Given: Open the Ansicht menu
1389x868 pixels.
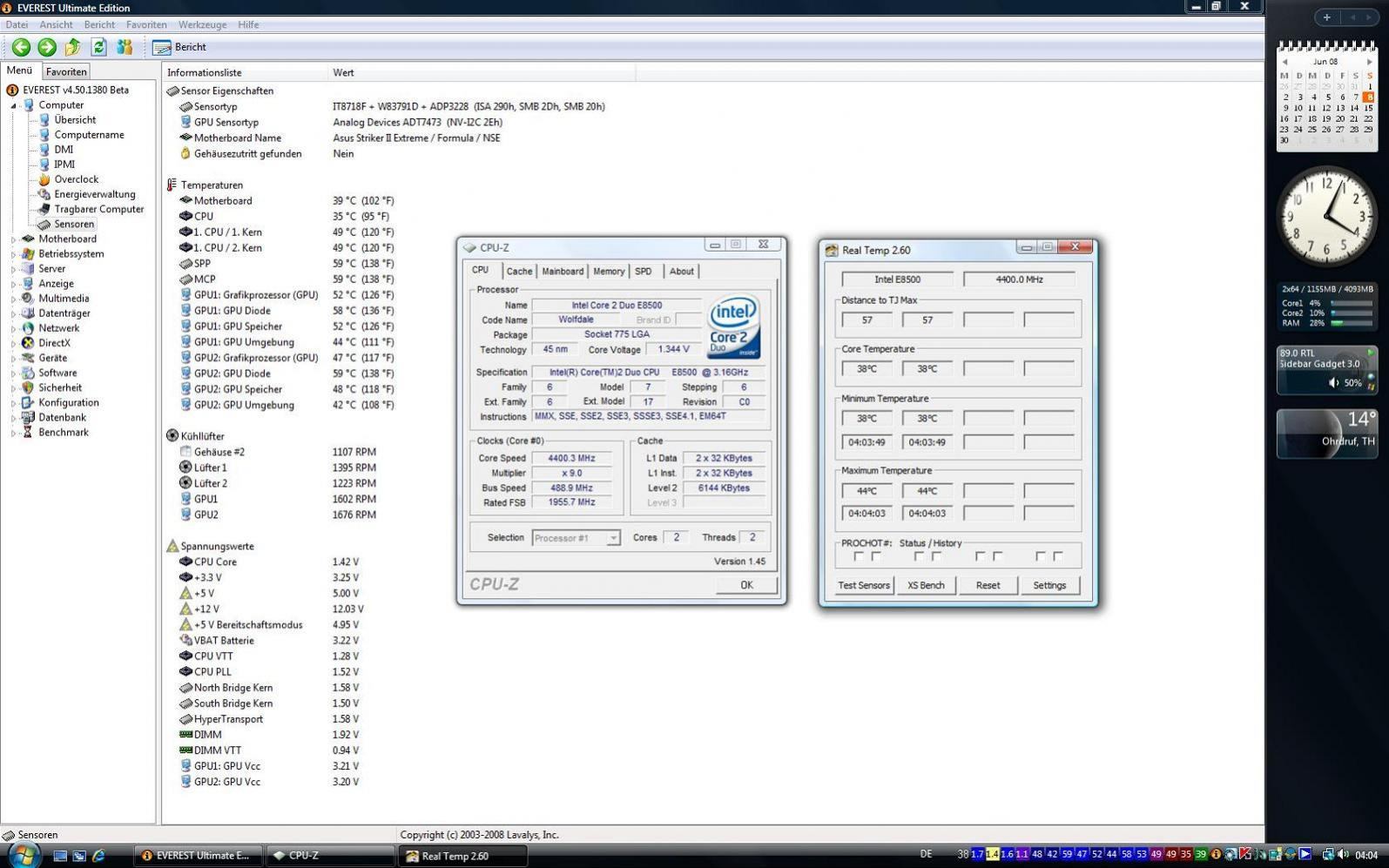Looking at the screenshot, I should pyautogui.click(x=56, y=24).
